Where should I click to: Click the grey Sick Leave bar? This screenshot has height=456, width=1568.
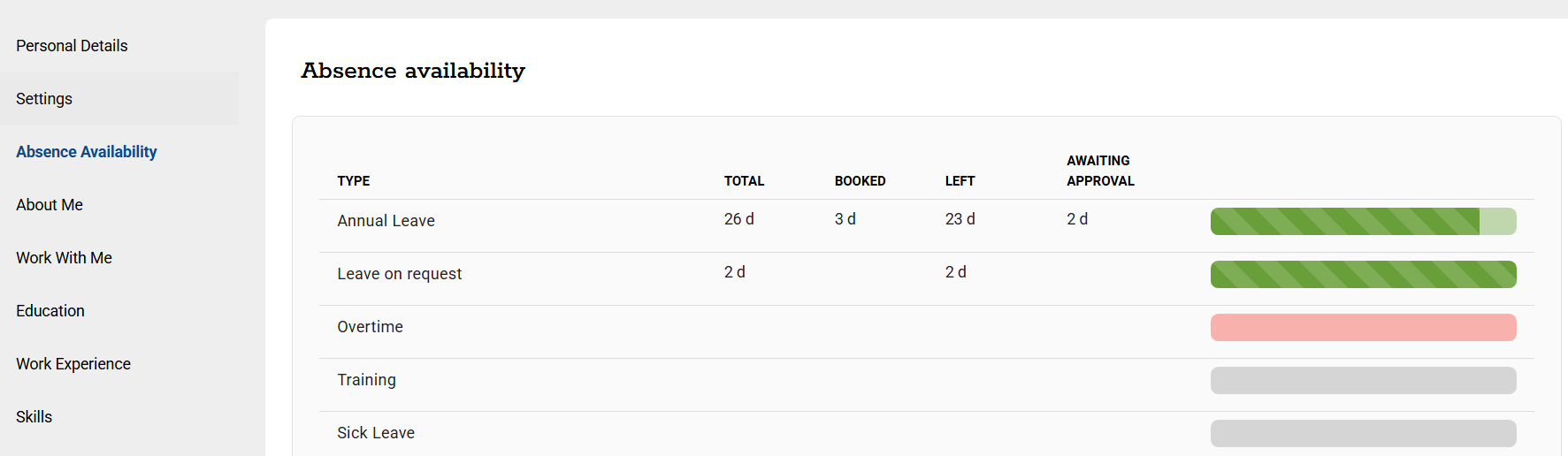[x=1363, y=434]
